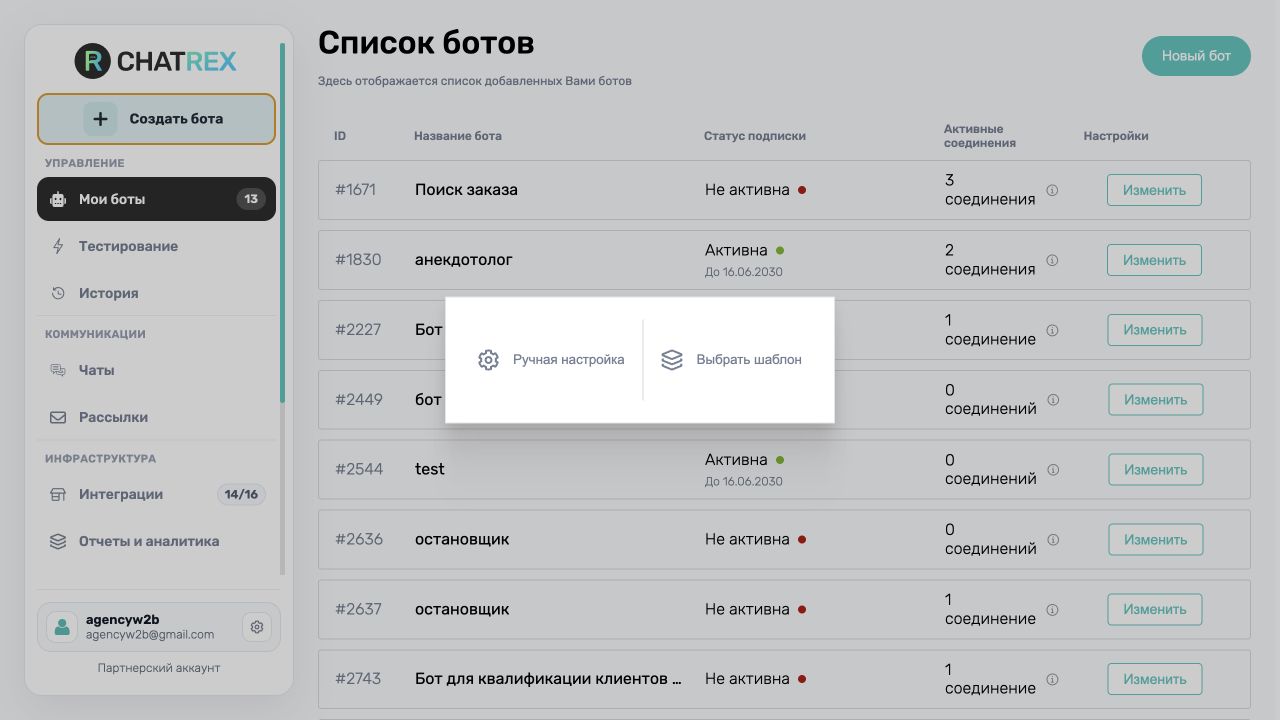This screenshot has width=1280, height=720.
Task: Click the plus icon on Создать бота
Action: (x=100, y=119)
